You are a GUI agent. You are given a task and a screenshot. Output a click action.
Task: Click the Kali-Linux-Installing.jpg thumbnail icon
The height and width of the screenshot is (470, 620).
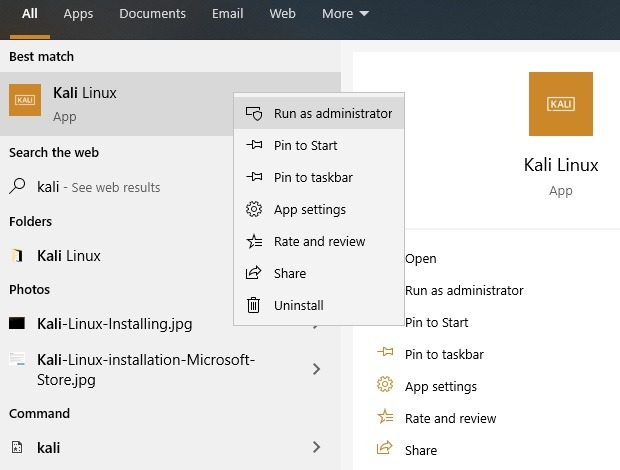point(17,323)
